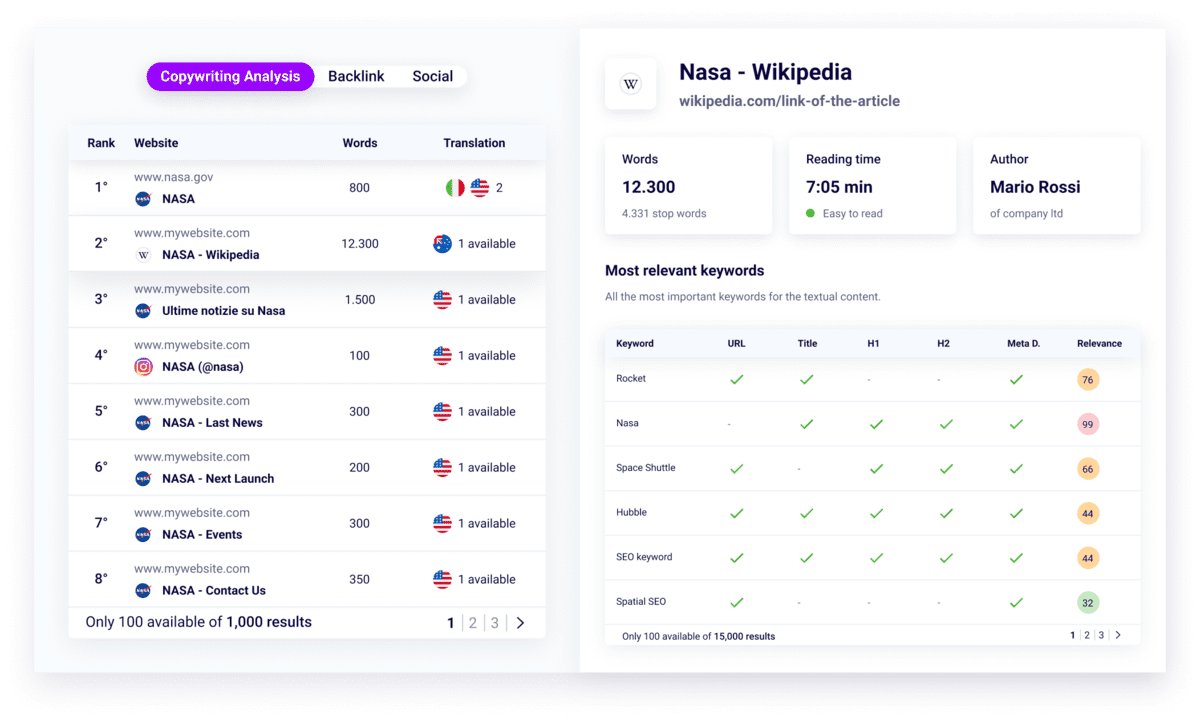Sort by the Words column header
This screenshot has height=719, width=1200.
360,143
